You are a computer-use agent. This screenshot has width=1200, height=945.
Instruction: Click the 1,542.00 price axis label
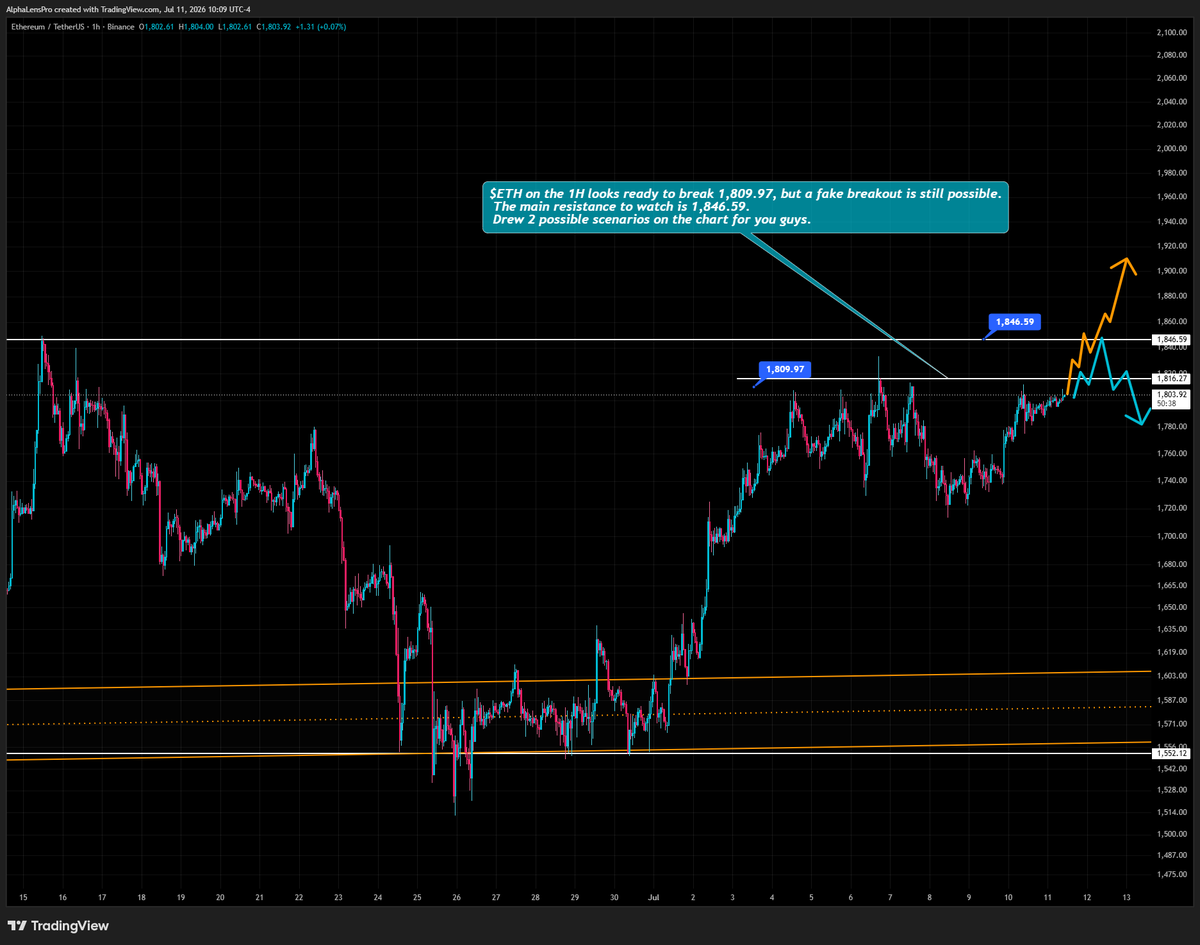coord(1171,769)
